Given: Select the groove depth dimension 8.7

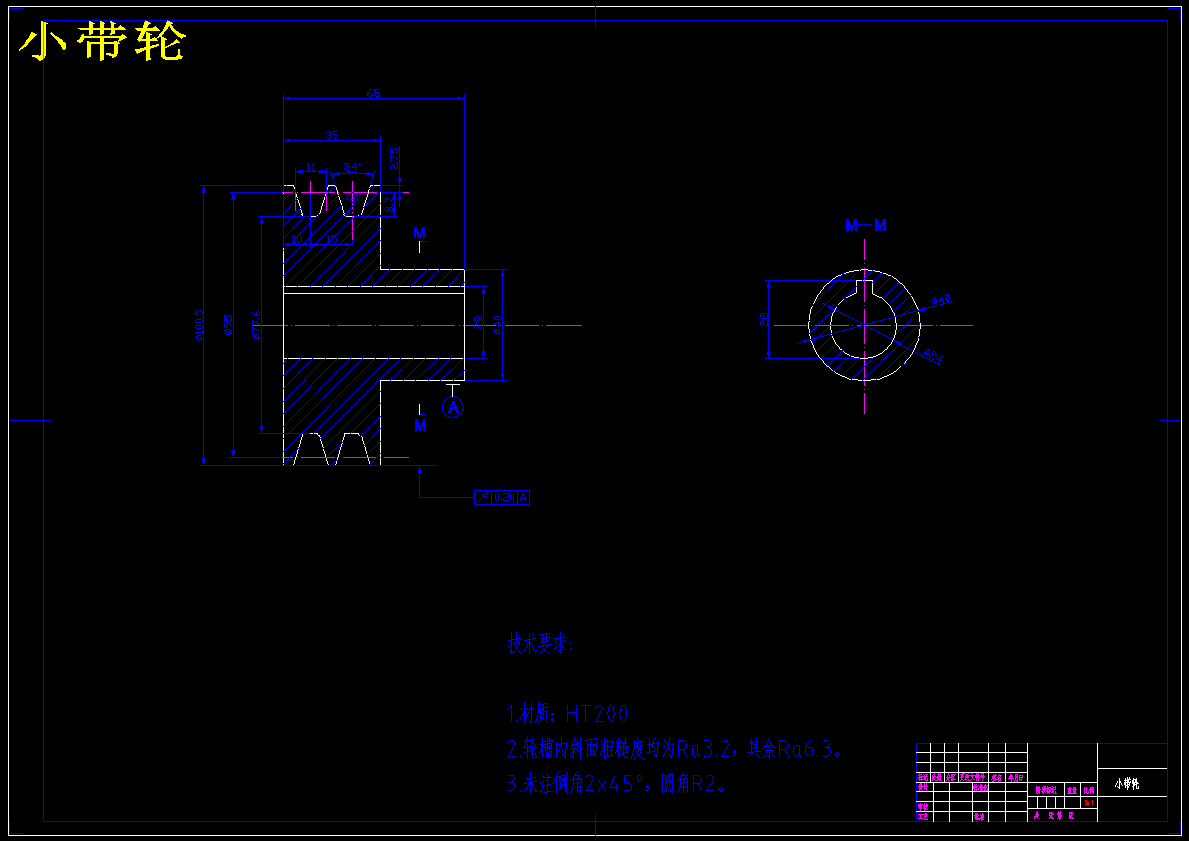Looking at the screenshot, I should [x=389, y=204].
